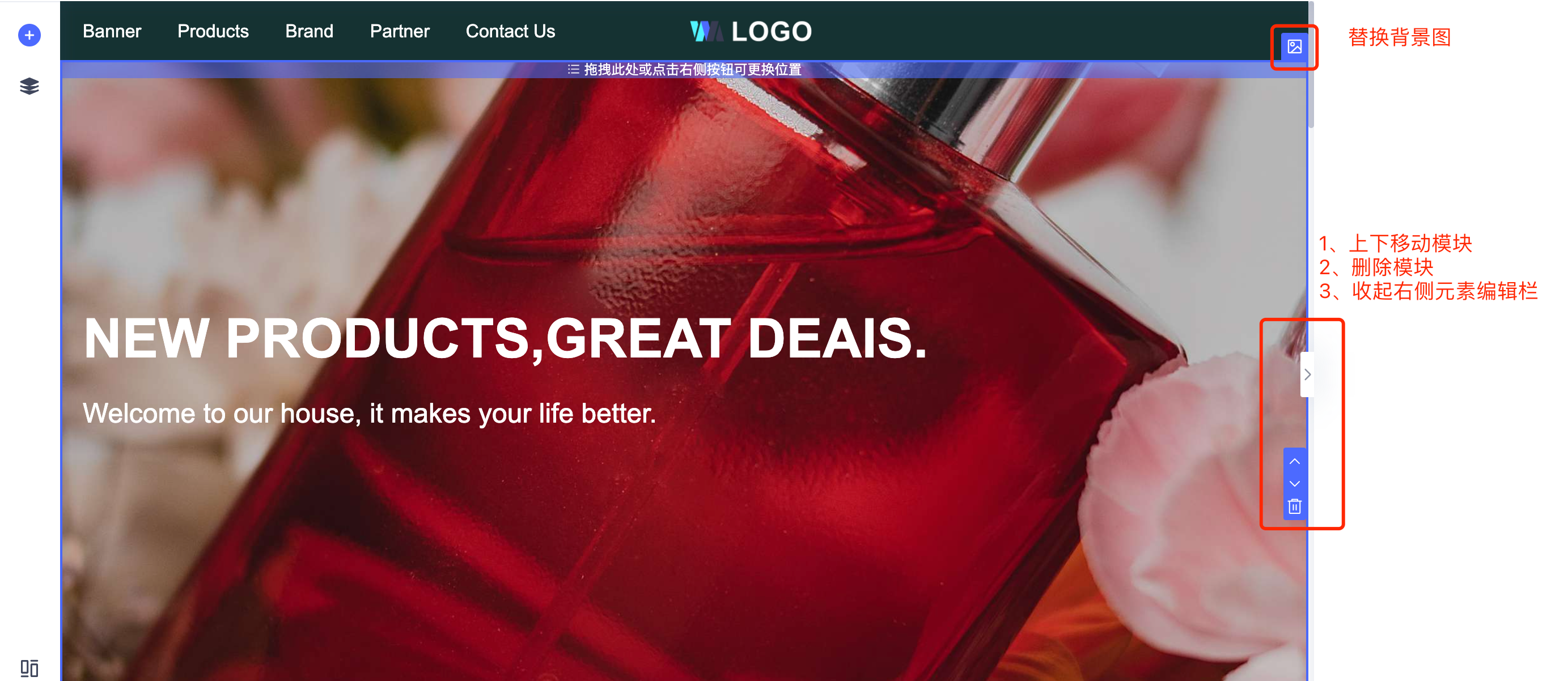This screenshot has width=1568, height=681.
Task: Click the layout panel icon at bottom left
Action: 29,668
